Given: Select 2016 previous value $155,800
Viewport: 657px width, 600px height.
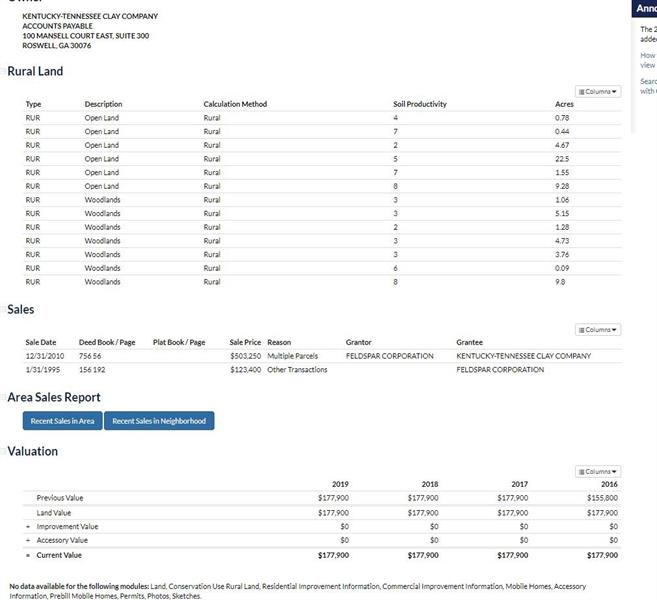Looking at the screenshot, I should pyautogui.click(x=603, y=498).
